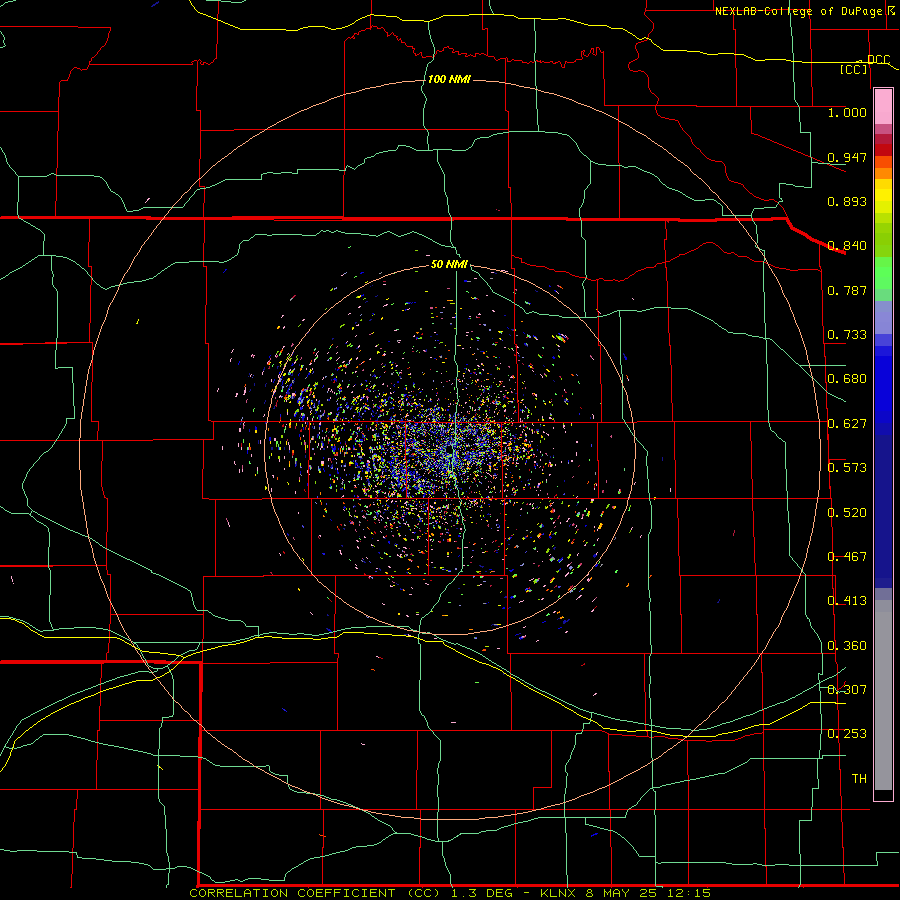This screenshot has height=900, width=900.
Task: Click the 0.520 scale value
Action: pyautogui.click(x=847, y=512)
